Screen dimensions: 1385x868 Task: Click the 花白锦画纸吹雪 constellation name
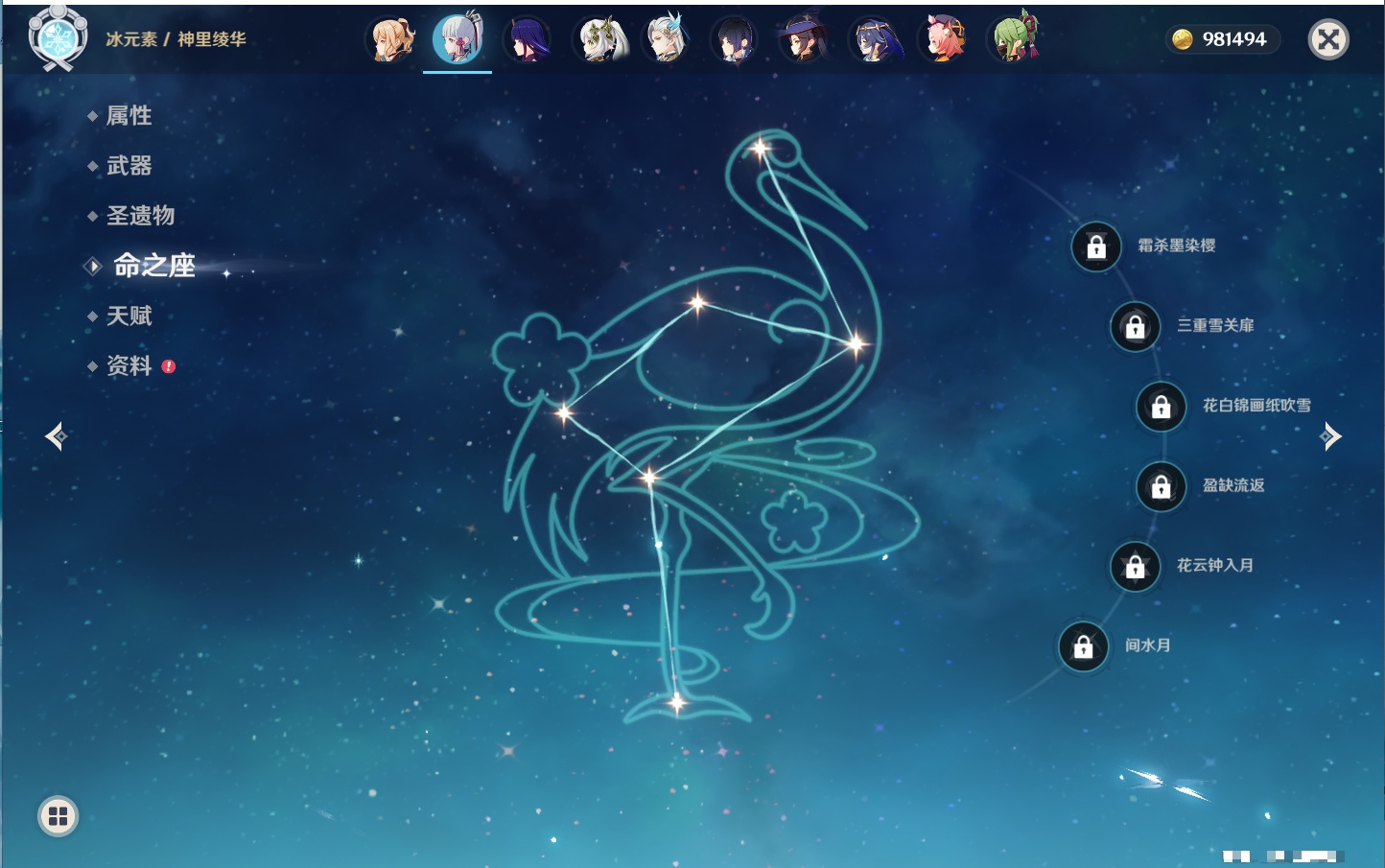1256,405
